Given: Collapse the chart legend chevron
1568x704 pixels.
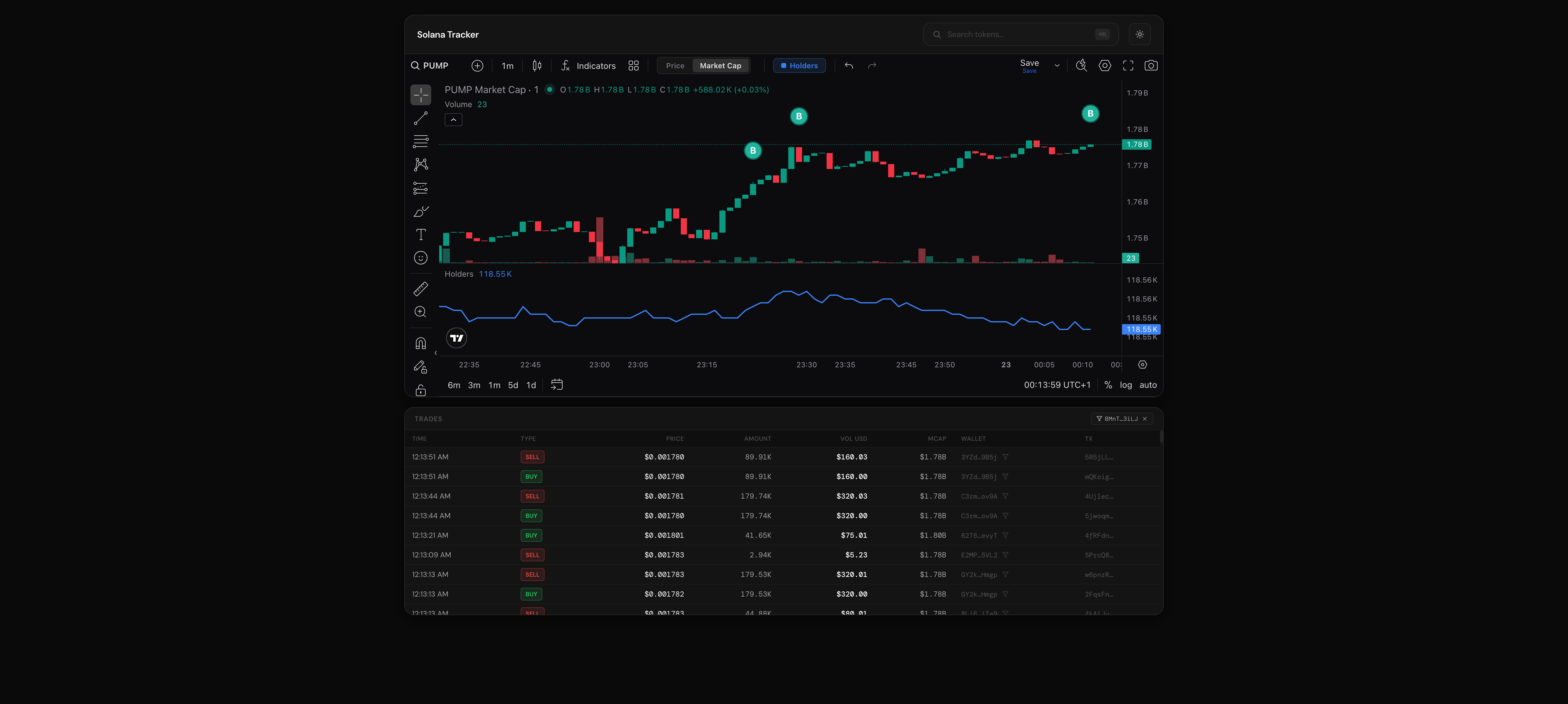Looking at the screenshot, I should pos(454,120).
